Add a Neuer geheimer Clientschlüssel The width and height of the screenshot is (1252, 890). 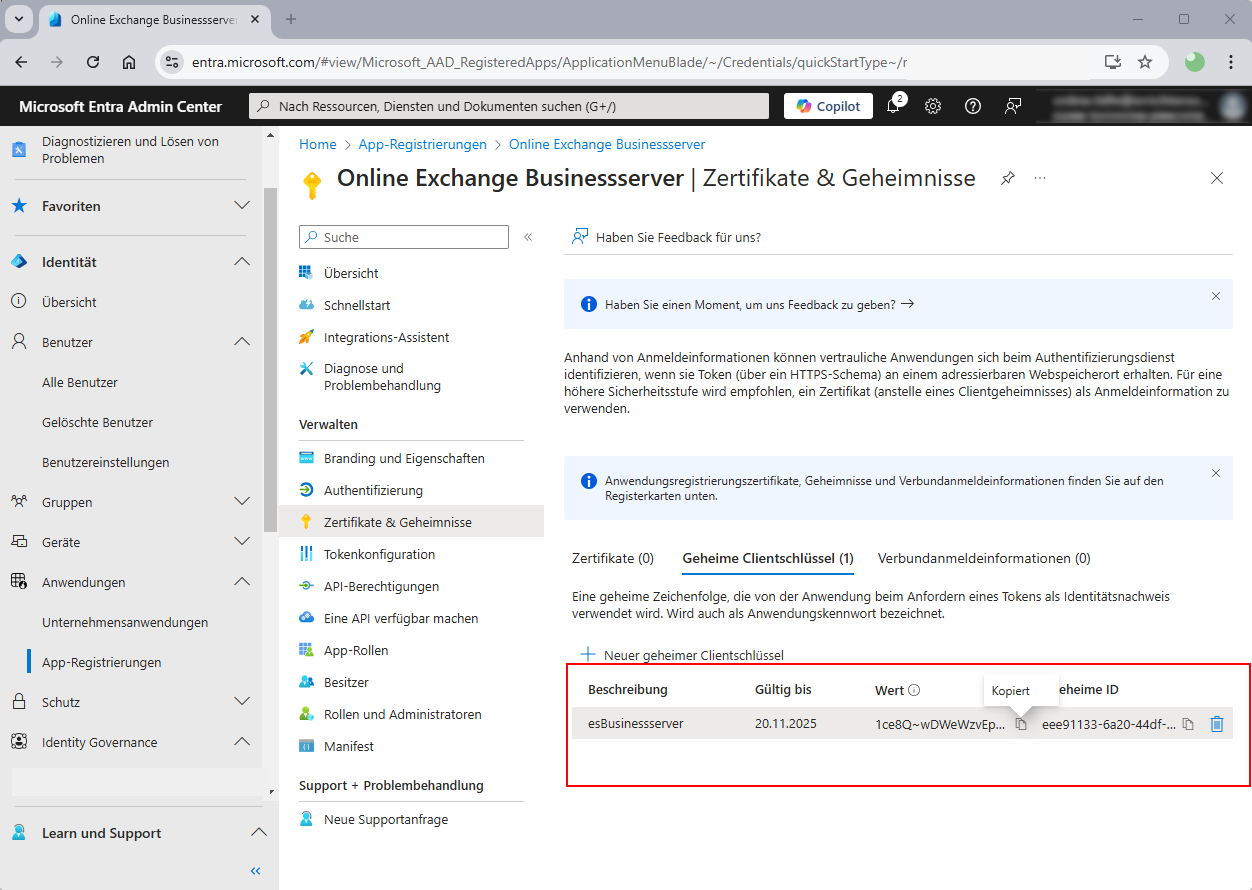[682, 655]
